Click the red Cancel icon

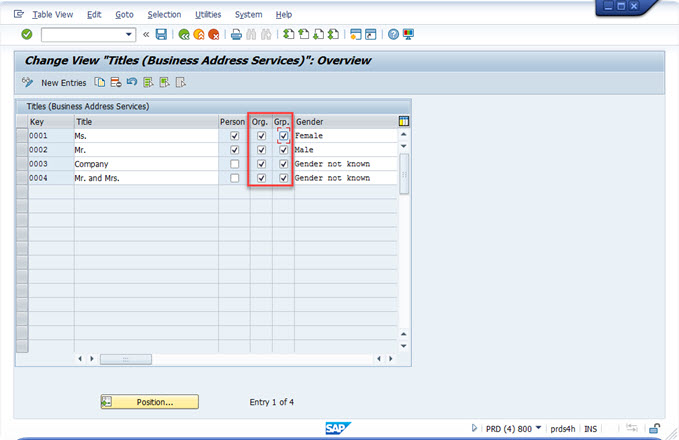[x=213, y=34]
